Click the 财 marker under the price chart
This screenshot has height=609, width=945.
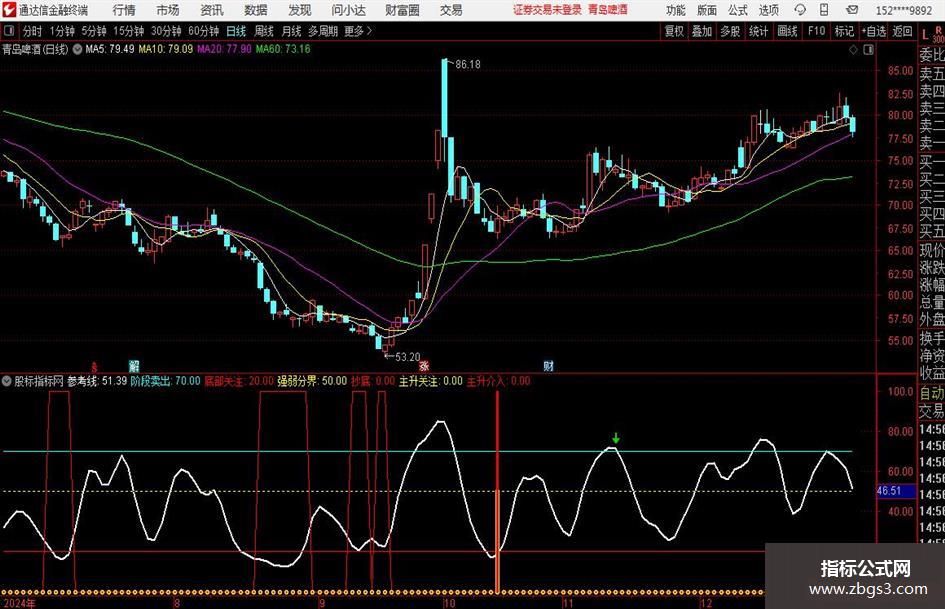(548, 365)
